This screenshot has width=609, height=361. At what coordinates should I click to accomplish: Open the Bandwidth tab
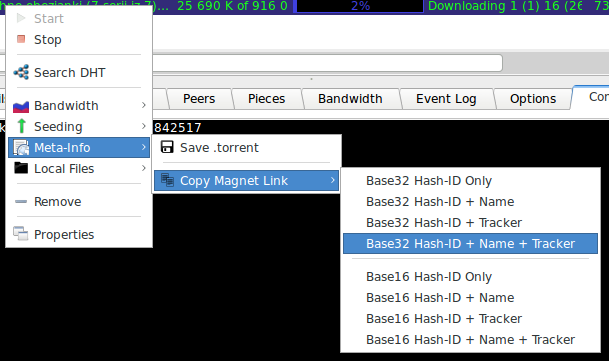(x=350, y=99)
